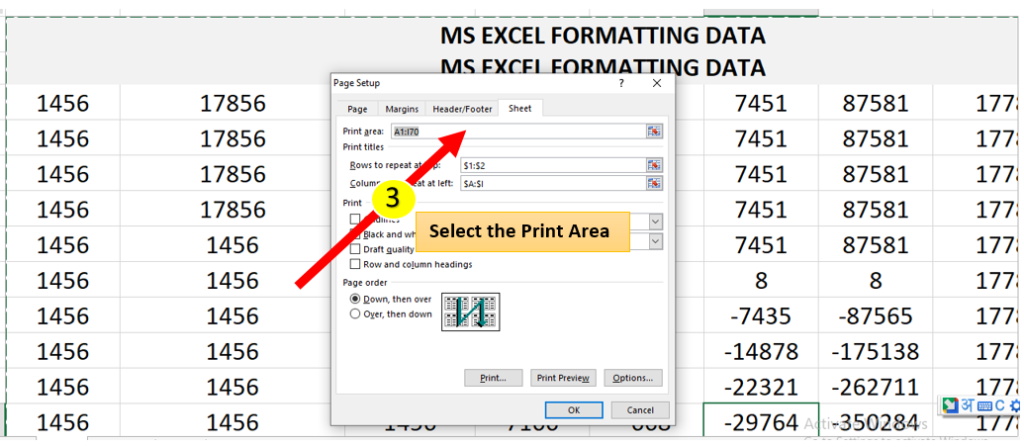Click the Print area field showing A1:I70
The width and height of the screenshot is (1024, 447).
coord(519,131)
